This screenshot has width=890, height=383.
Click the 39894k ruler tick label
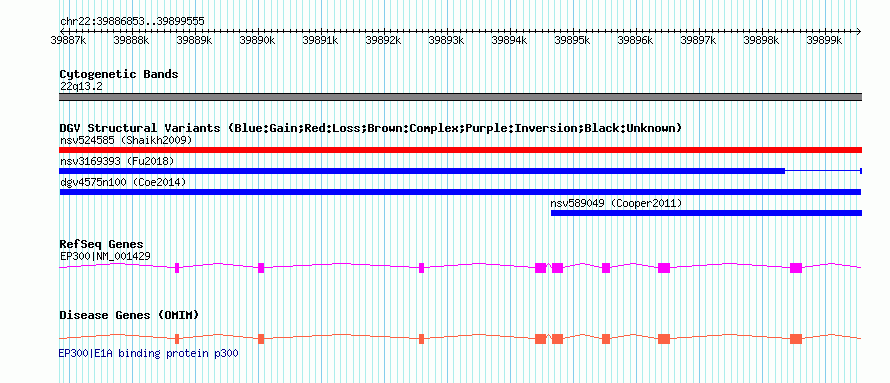[509, 40]
